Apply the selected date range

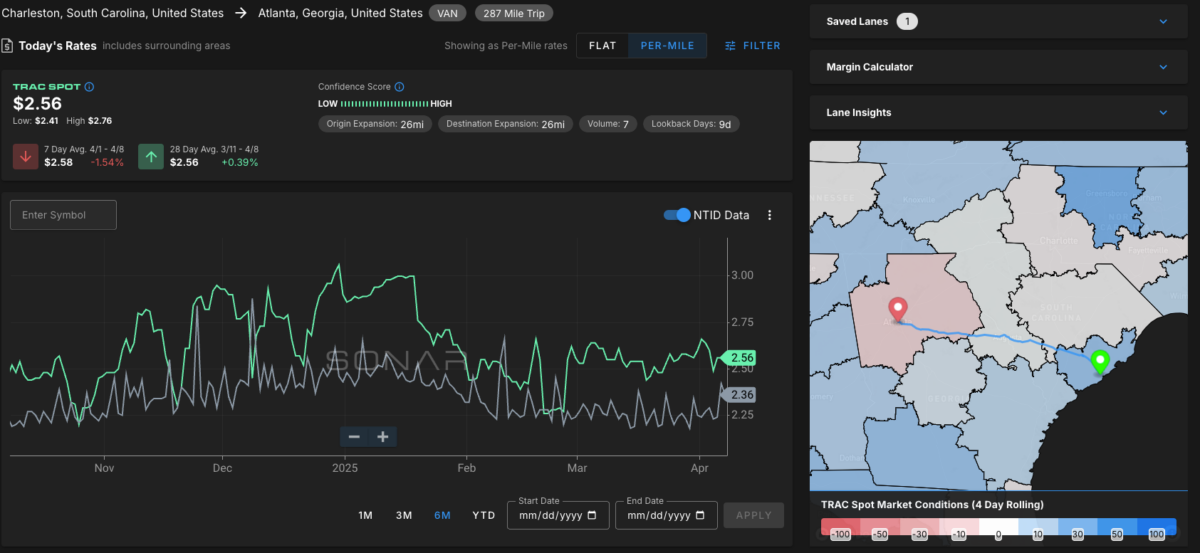754,515
